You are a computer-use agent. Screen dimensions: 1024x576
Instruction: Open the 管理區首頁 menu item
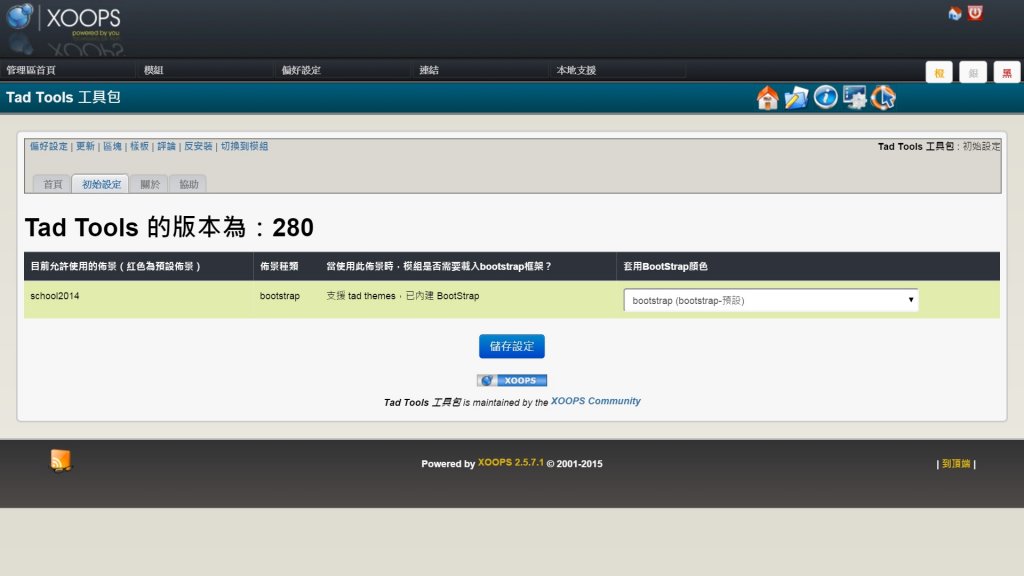[x=31, y=70]
